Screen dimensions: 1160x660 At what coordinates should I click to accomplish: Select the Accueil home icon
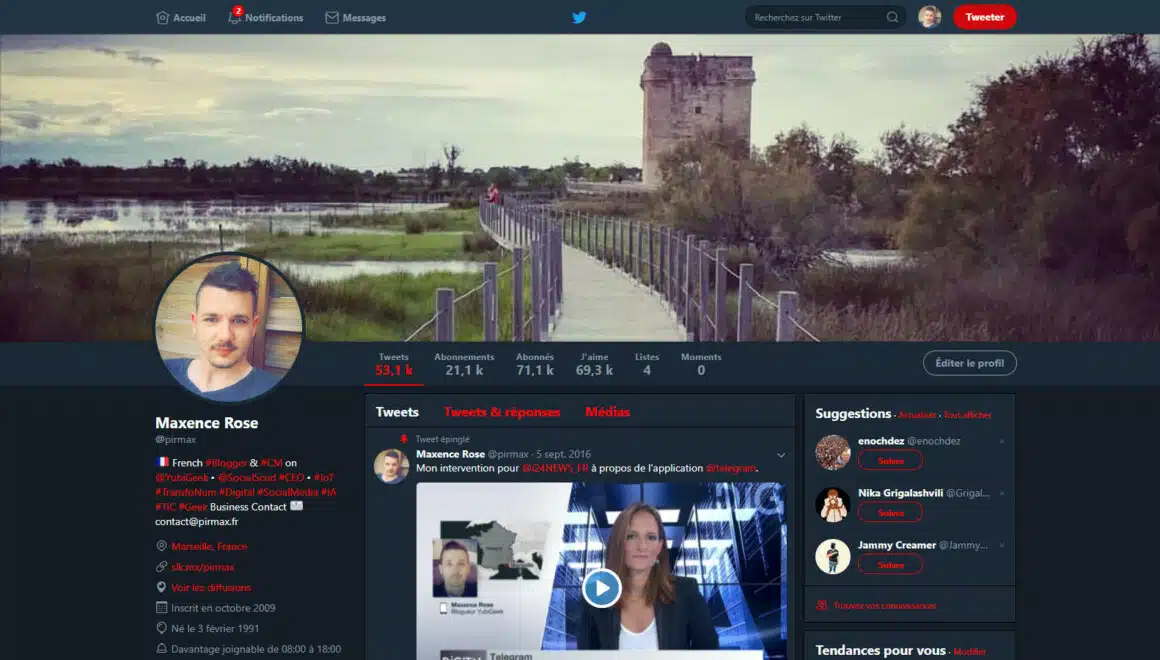pyautogui.click(x=162, y=17)
